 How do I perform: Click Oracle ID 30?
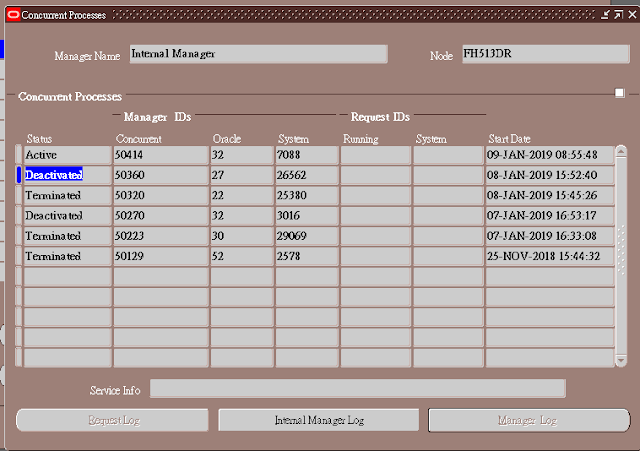click(242, 236)
